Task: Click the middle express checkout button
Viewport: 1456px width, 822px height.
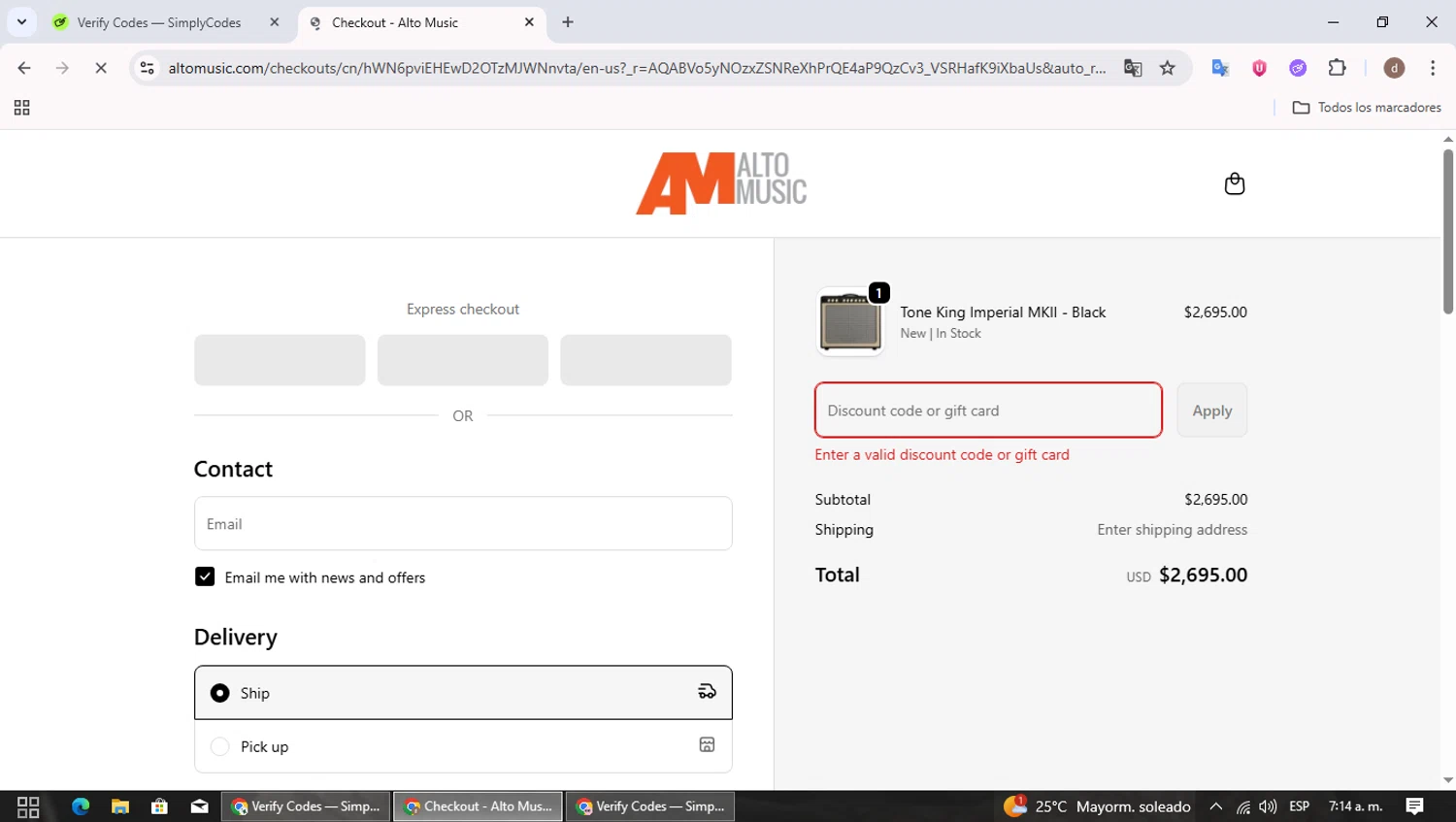Action: coord(463,360)
